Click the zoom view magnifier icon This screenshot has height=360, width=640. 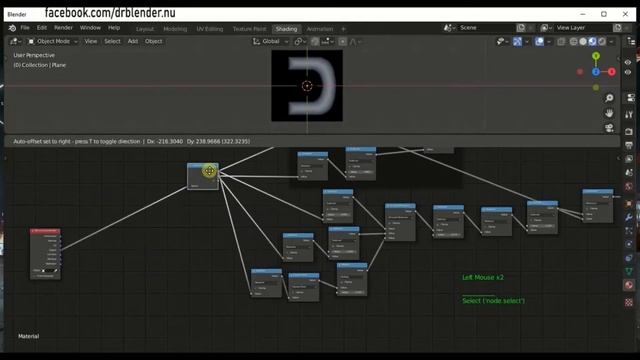pyautogui.click(x=609, y=98)
